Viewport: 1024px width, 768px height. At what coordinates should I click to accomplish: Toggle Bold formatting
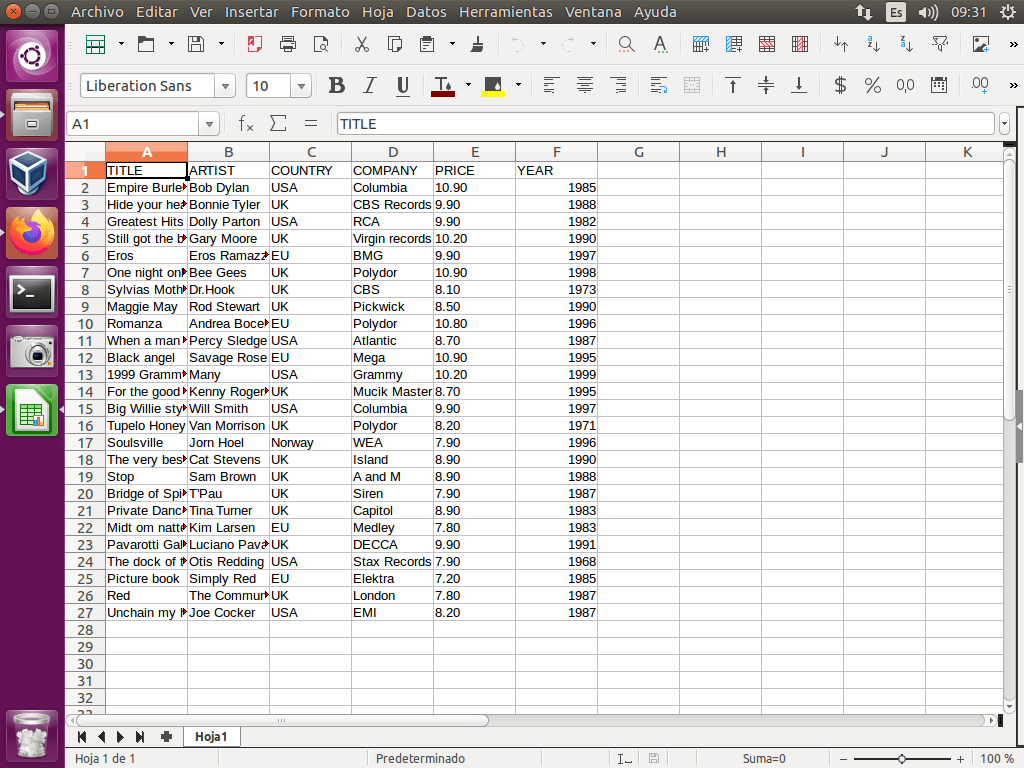(x=337, y=86)
